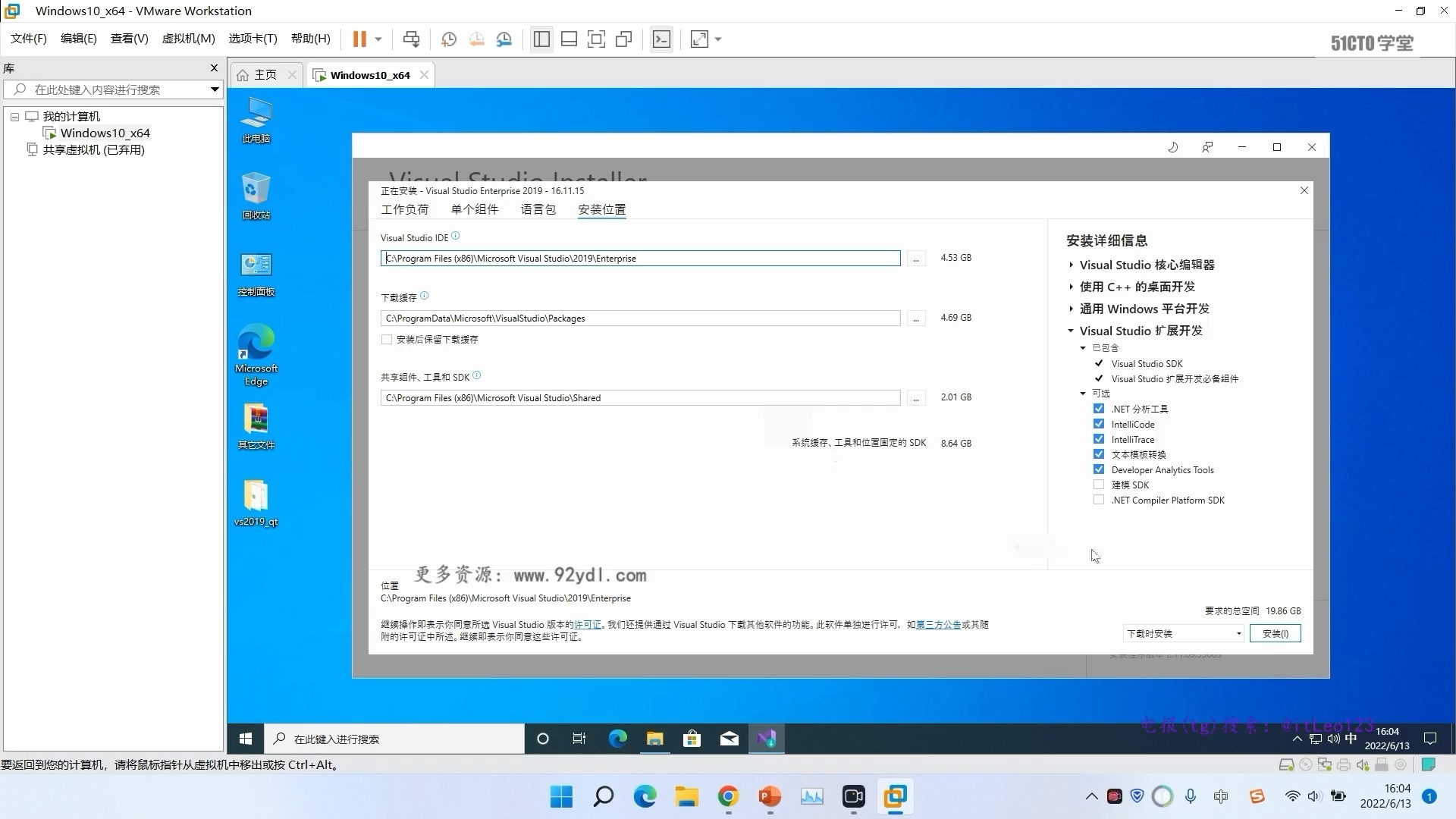The width and height of the screenshot is (1456, 819).
Task: Click Visual Studio Installer taskbar icon
Action: point(766,739)
